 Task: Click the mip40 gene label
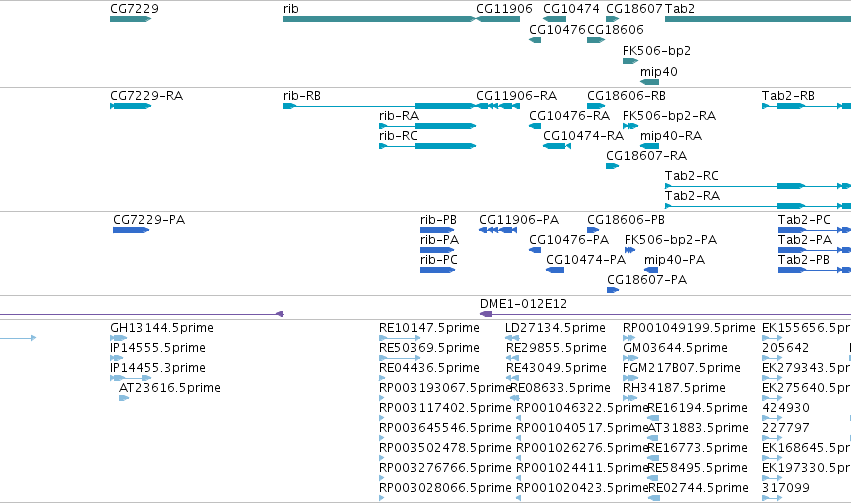[658, 72]
